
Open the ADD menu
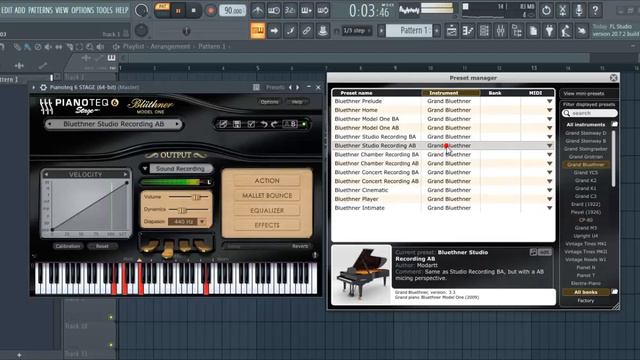20,10
